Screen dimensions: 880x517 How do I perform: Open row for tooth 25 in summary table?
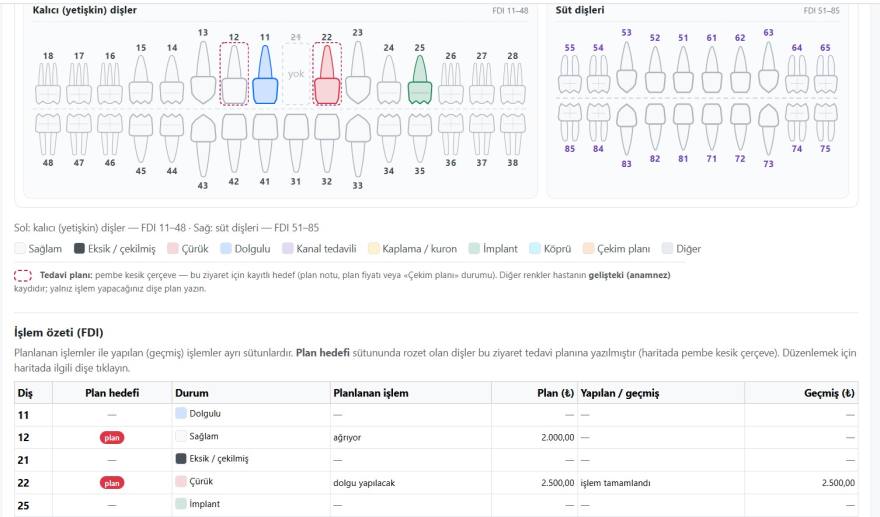pos(436,505)
